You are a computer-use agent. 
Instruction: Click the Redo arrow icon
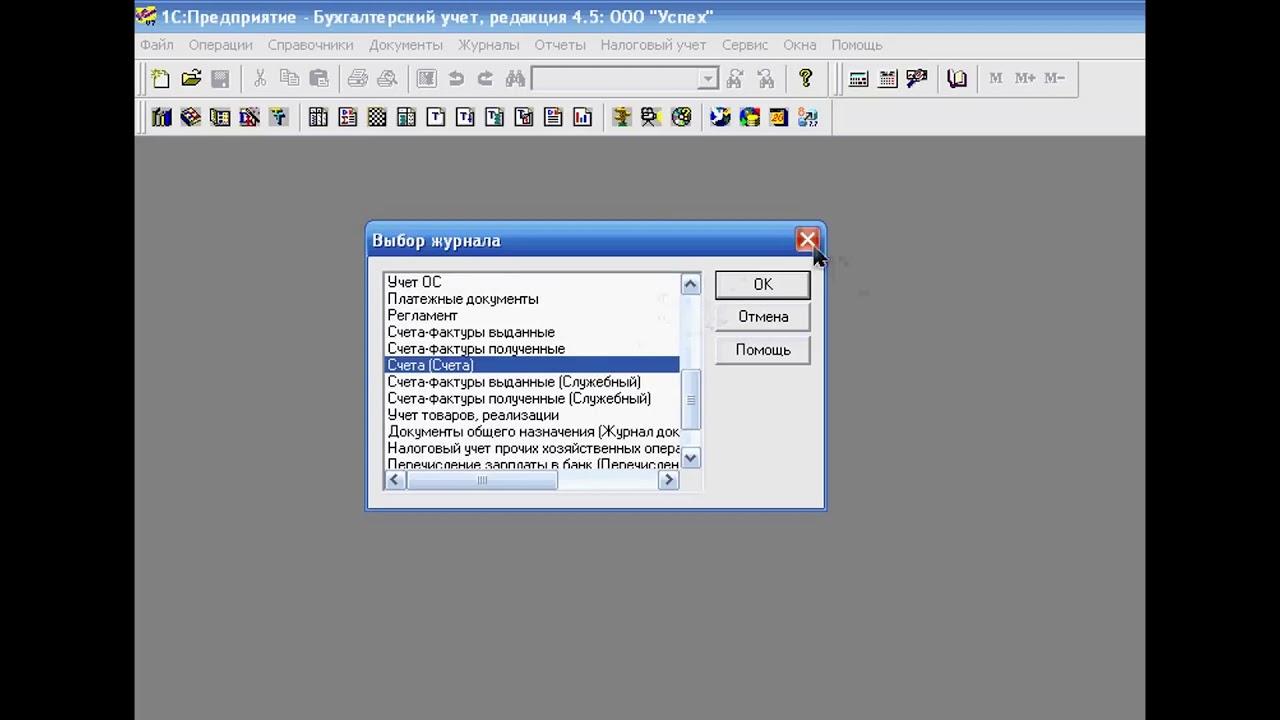[x=485, y=78]
